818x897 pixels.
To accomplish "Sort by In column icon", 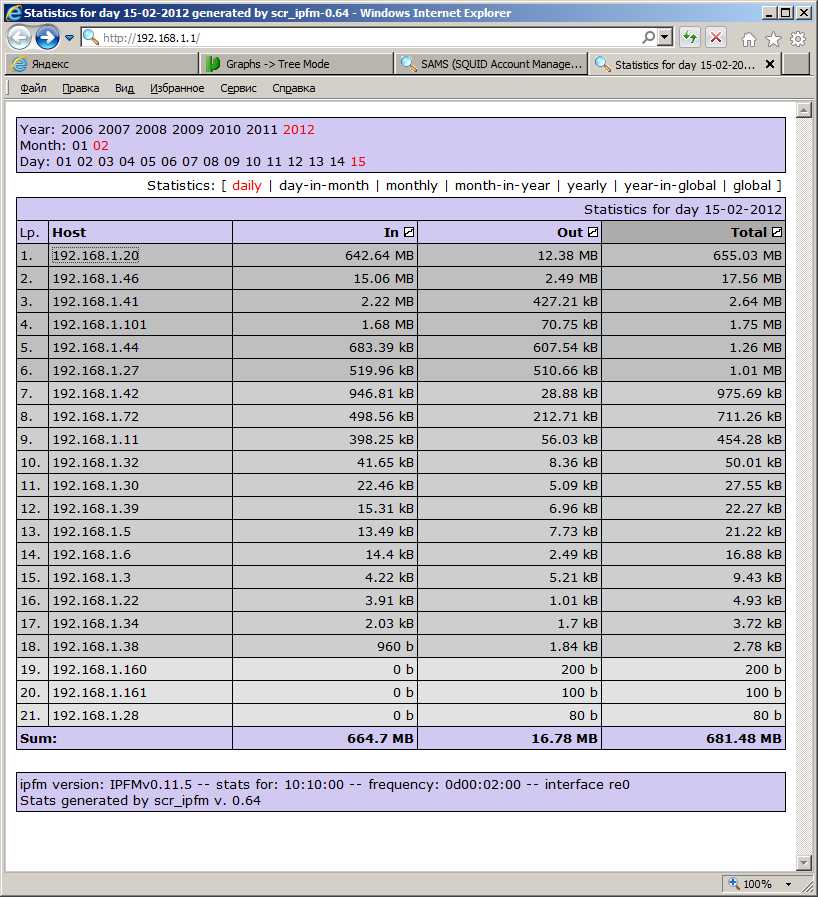I will [x=408, y=232].
